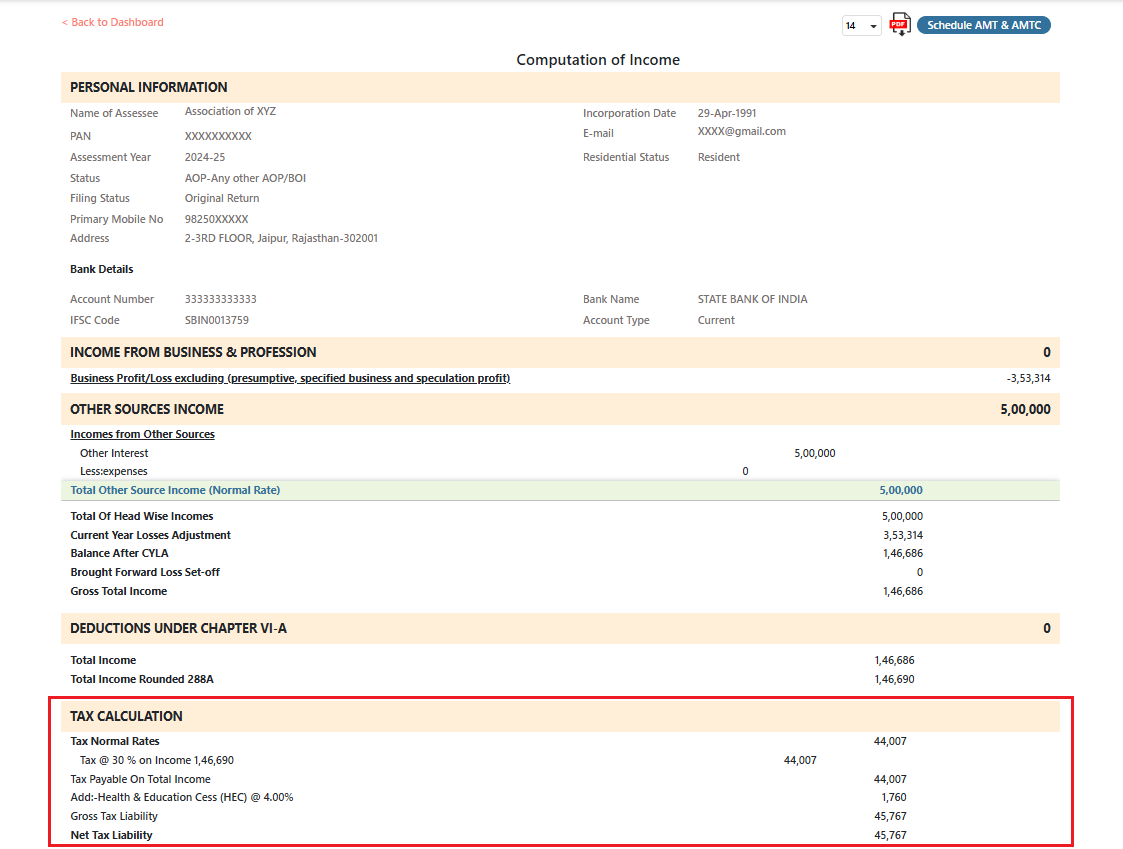The width and height of the screenshot is (1123, 849).
Task: Click Filing Status value Original Return
Action: (x=222, y=198)
